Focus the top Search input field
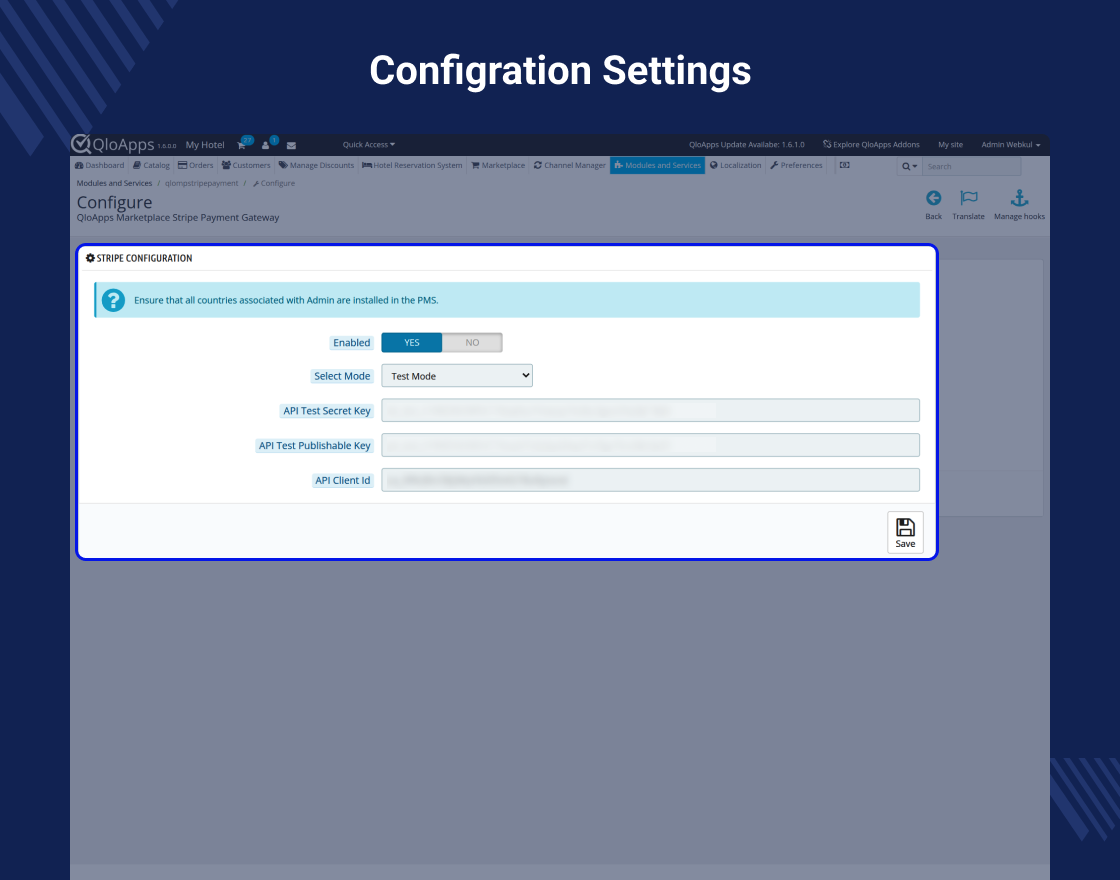 tap(971, 166)
